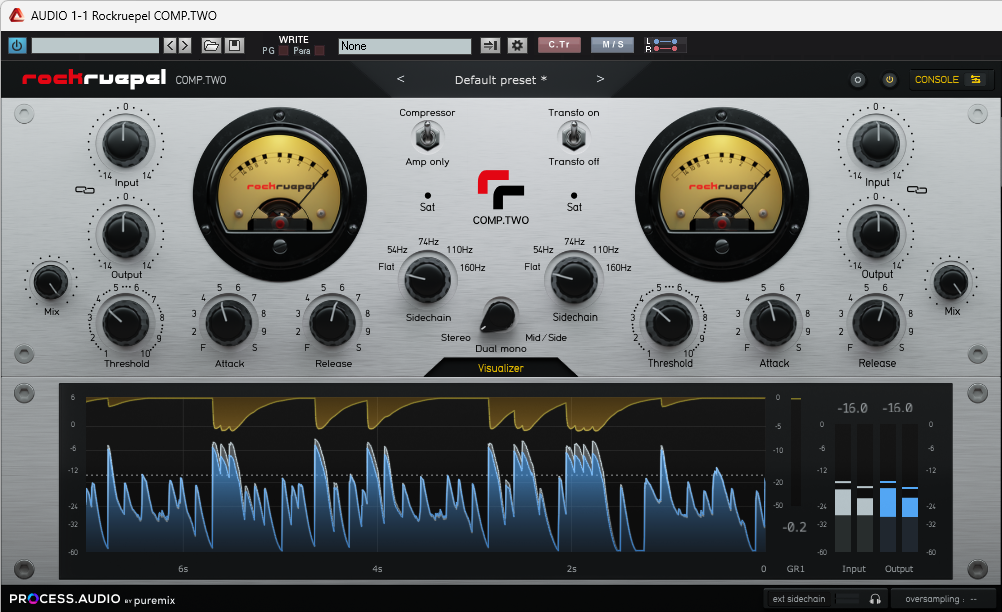Viewport: 1002px width, 612px height.
Task: Collapse the Visualizer tab
Action: (x=500, y=367)
